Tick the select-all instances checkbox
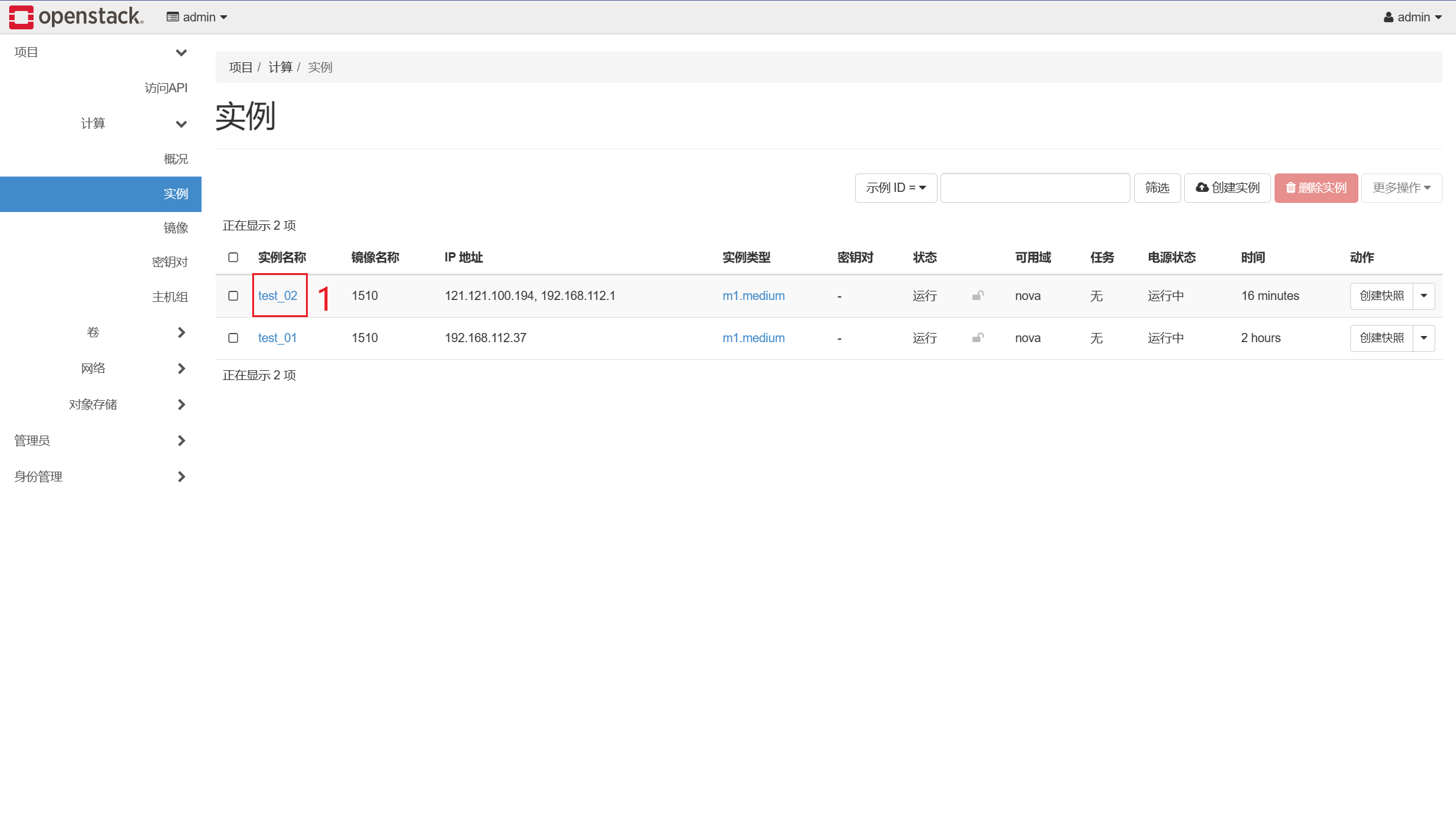The width and height of the screenshot is (1456, 815). (233, 257)
